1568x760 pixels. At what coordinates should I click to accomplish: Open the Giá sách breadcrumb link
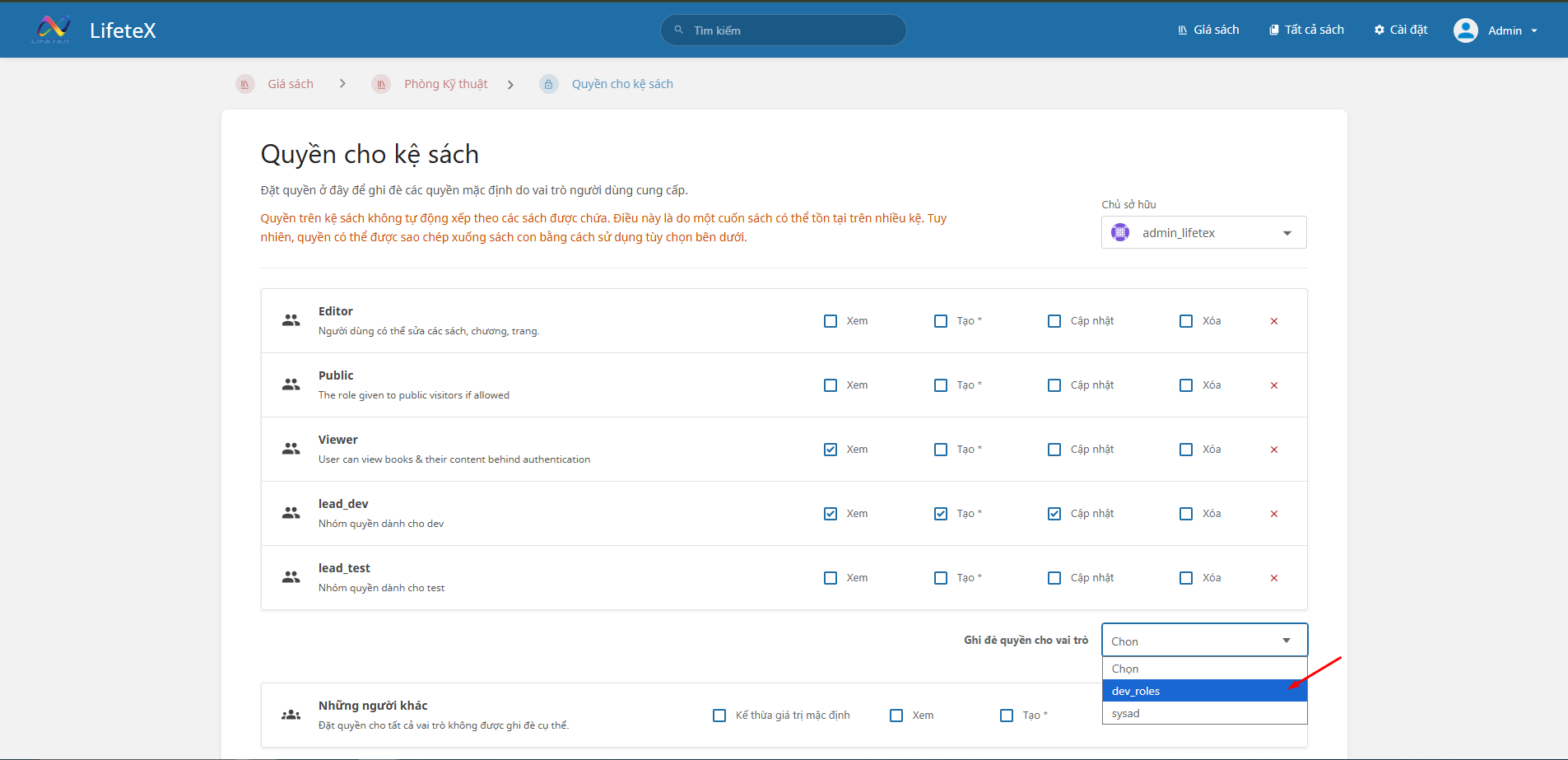(x=290, y=84)
